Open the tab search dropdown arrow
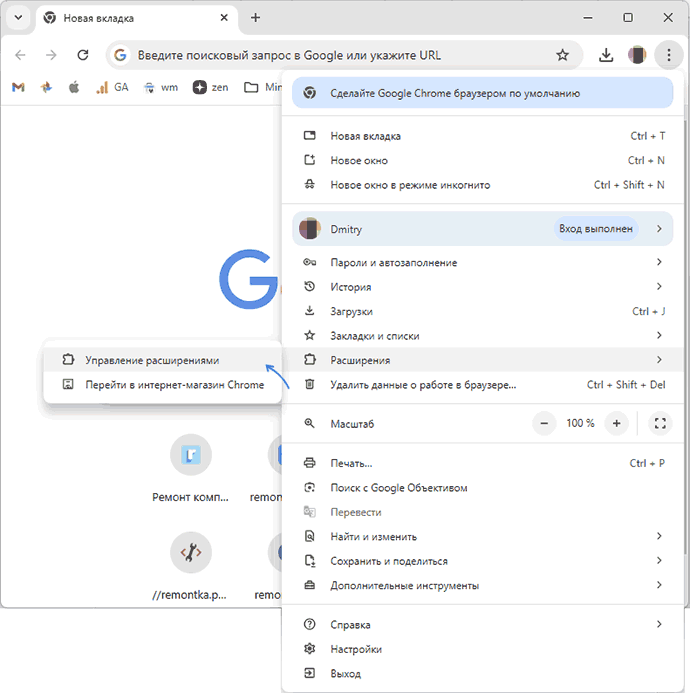Viewport: 690px width, 693px height. [18, 18]
